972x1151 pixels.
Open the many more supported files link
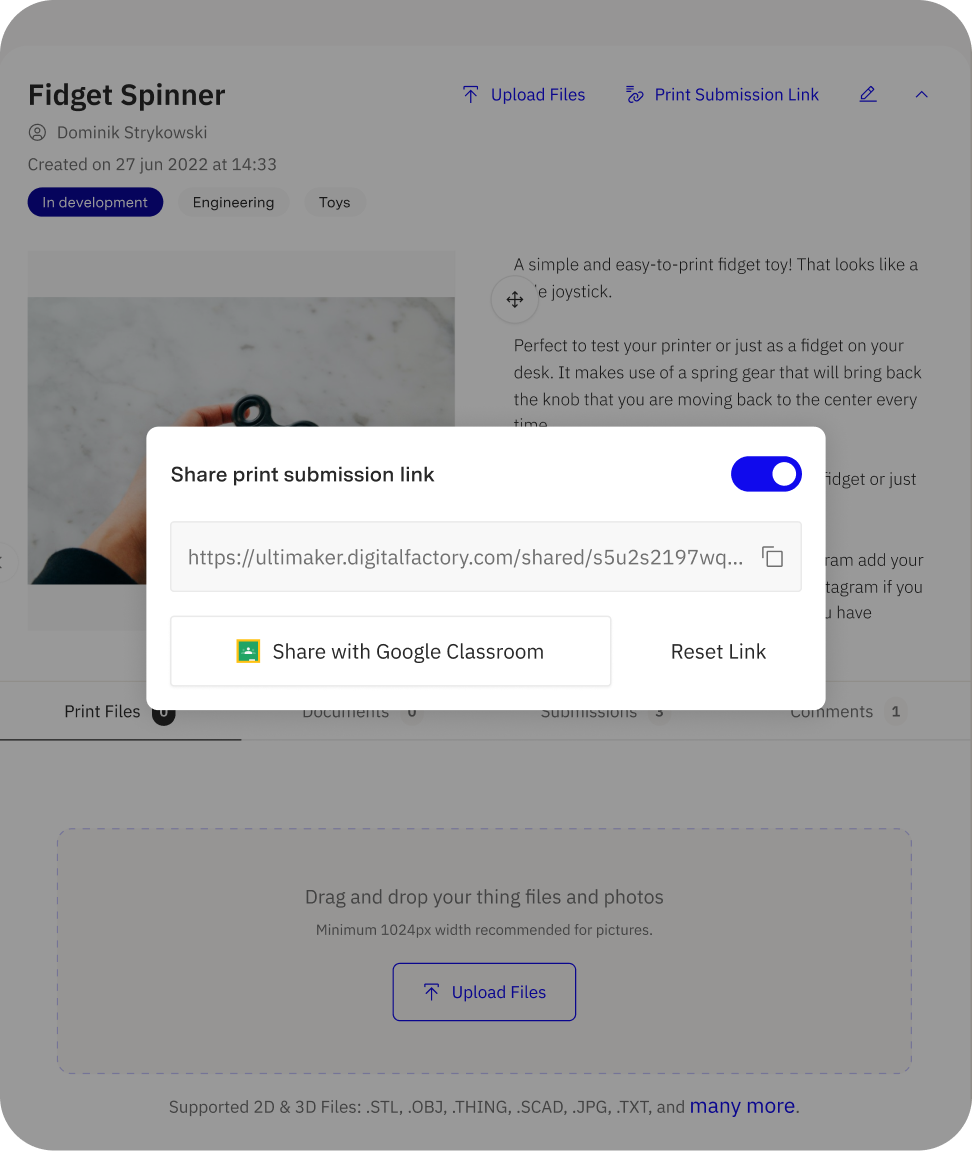click(x=742, y=1106)
